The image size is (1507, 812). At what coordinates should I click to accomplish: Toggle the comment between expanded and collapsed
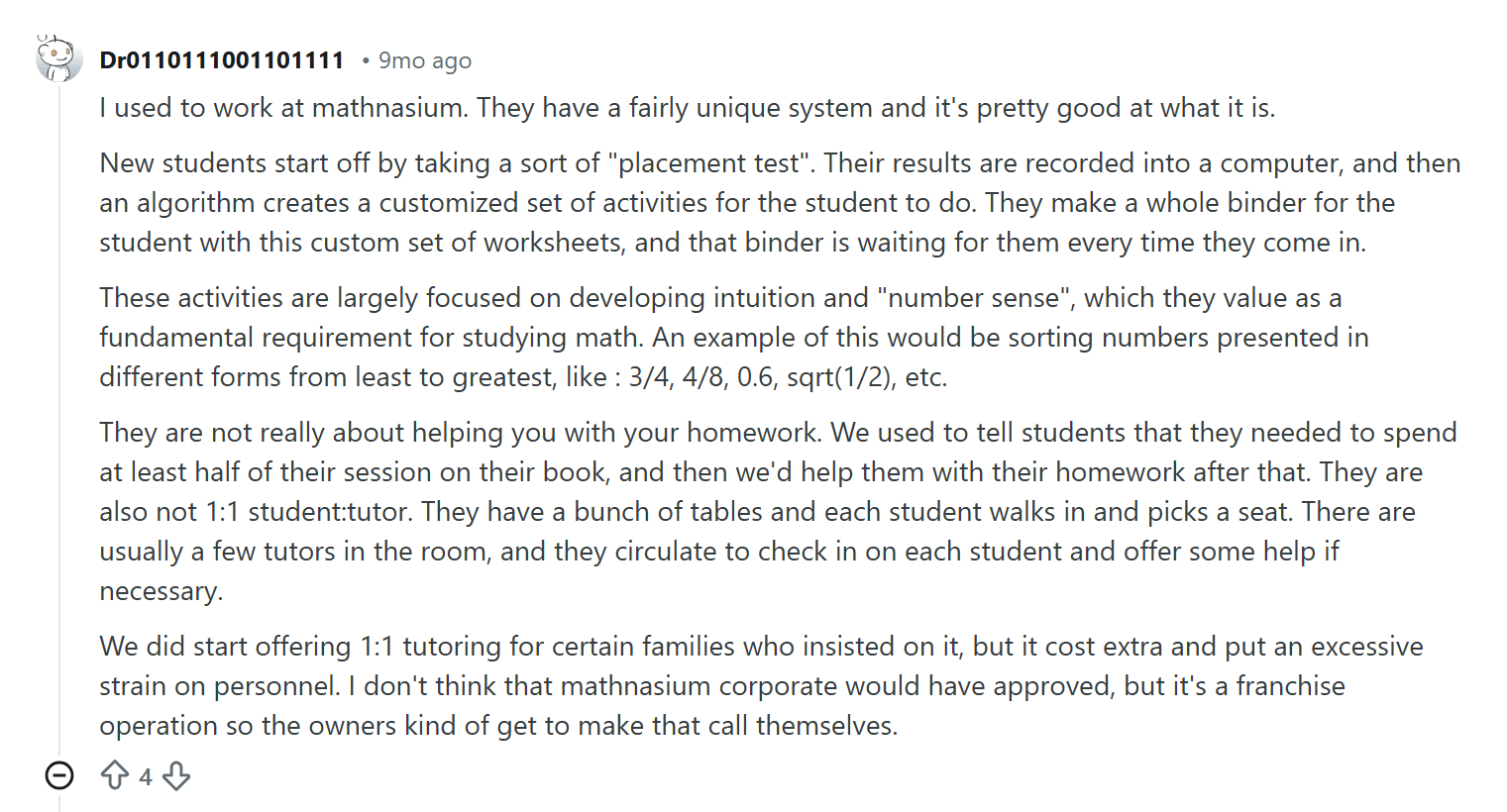click(x=60, y=776)
